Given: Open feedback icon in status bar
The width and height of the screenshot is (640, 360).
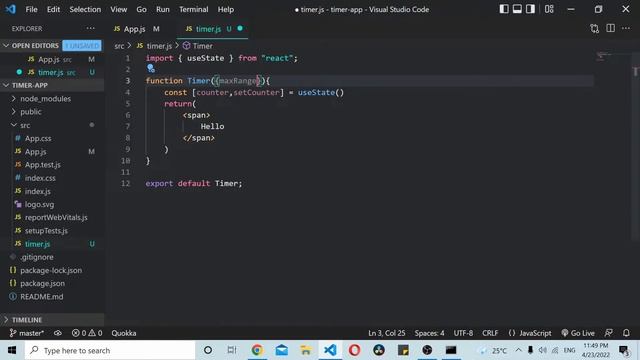Looking at the screenshot, I should pyautogui.click(x=609, y=333).
